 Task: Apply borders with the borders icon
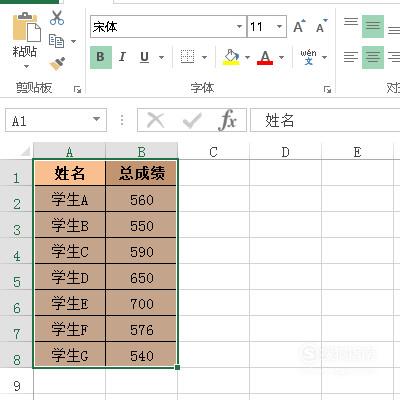pyautogui.click(x=187, y=57)
